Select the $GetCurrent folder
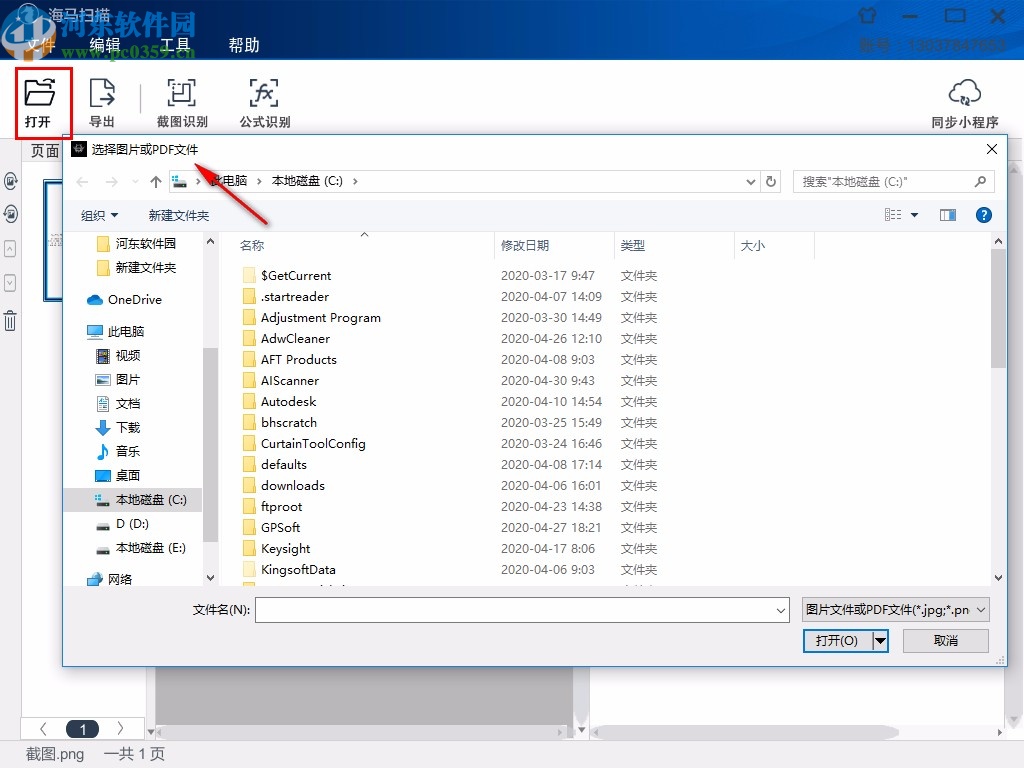1024x768 pixels. pyautogui.click(x=296, y=276)
